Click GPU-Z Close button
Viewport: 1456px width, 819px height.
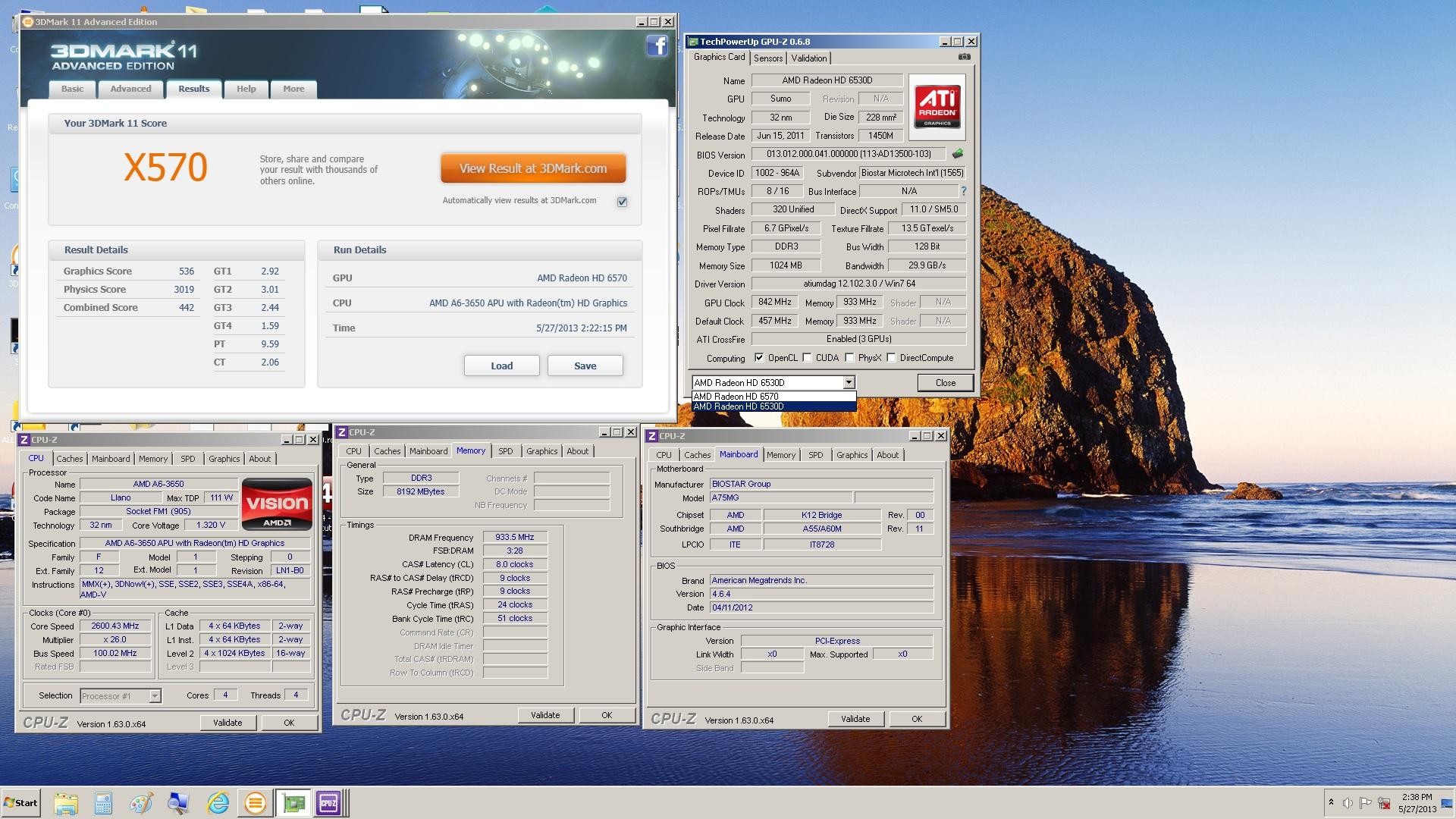[x=946, y=383]
